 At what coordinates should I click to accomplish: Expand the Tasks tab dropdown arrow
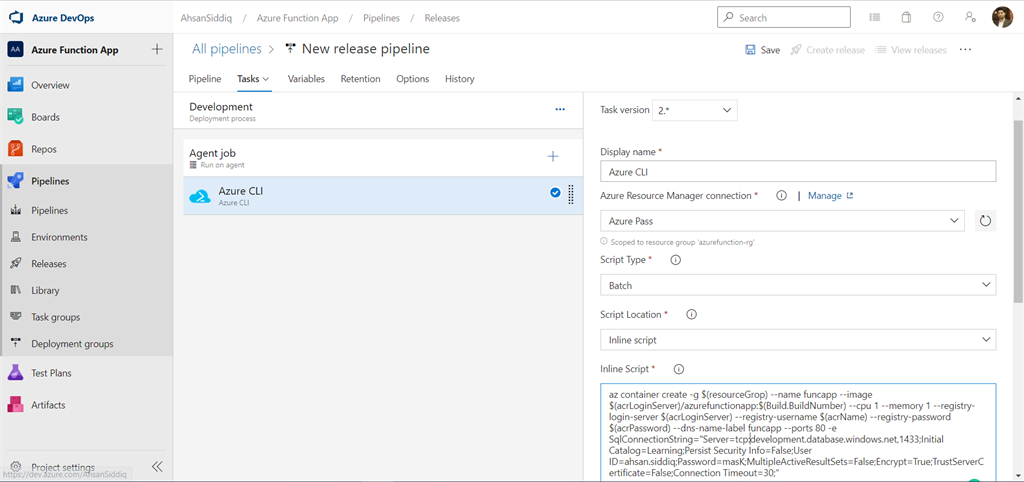tap(266, 79)
